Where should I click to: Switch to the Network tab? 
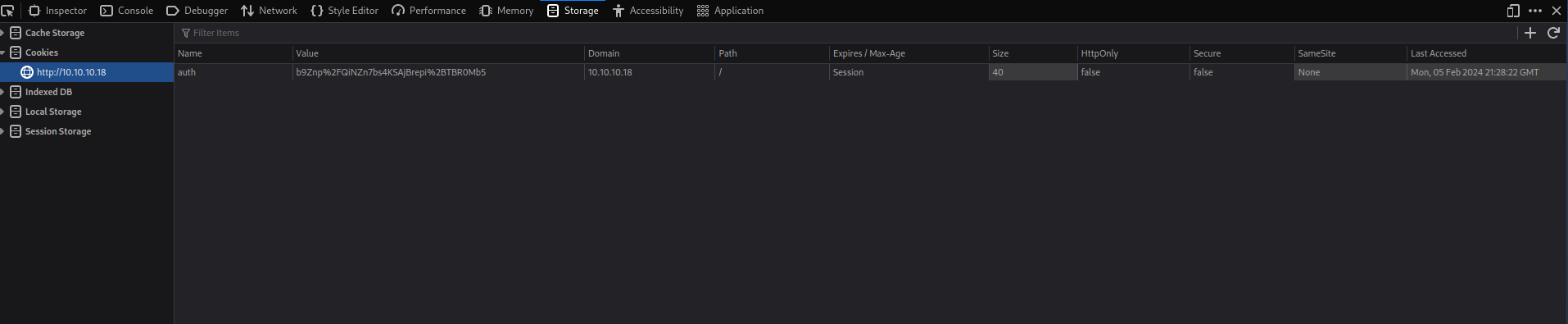pos(269,11)
